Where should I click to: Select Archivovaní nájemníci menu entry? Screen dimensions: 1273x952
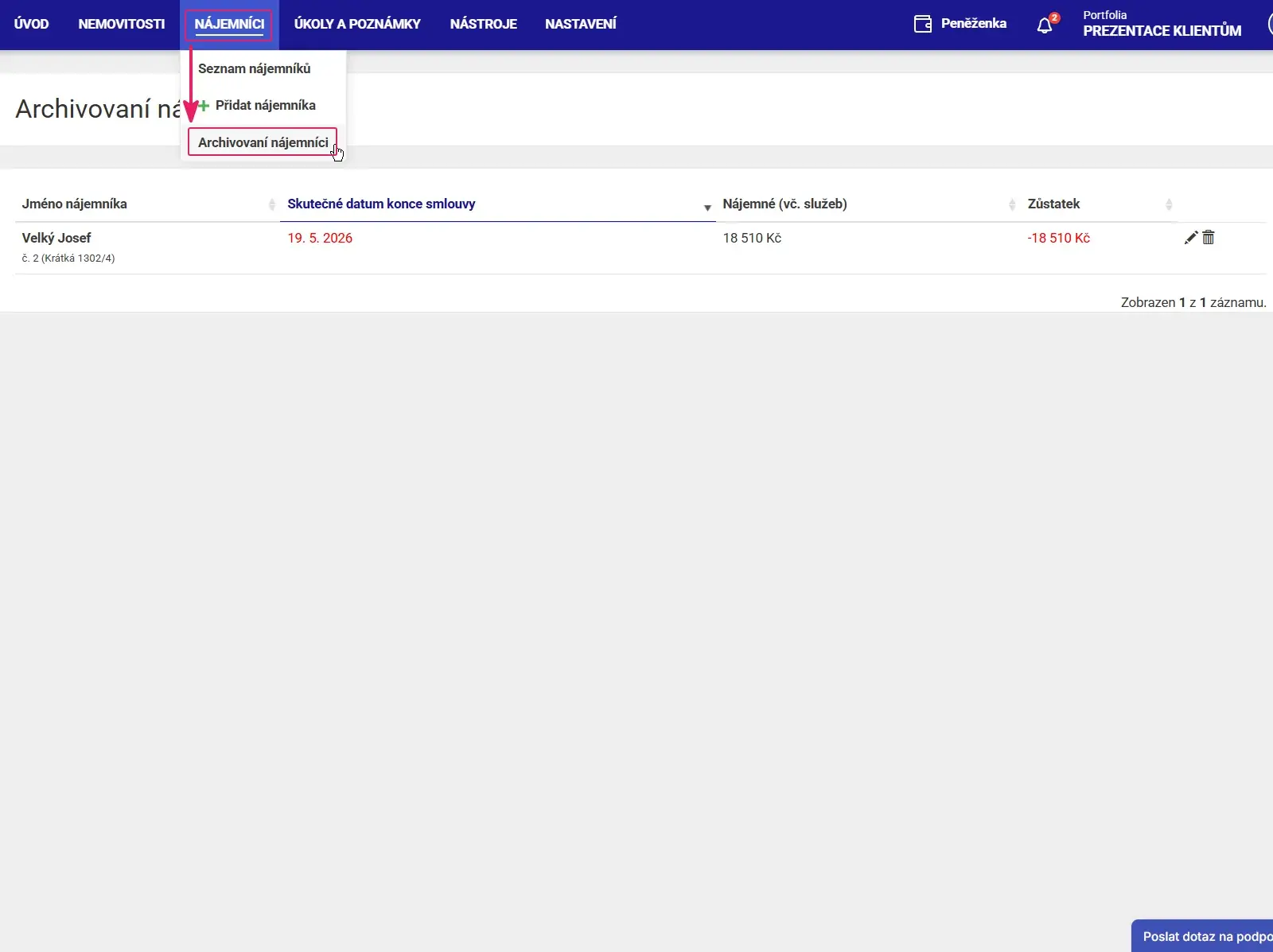[263, 142]
